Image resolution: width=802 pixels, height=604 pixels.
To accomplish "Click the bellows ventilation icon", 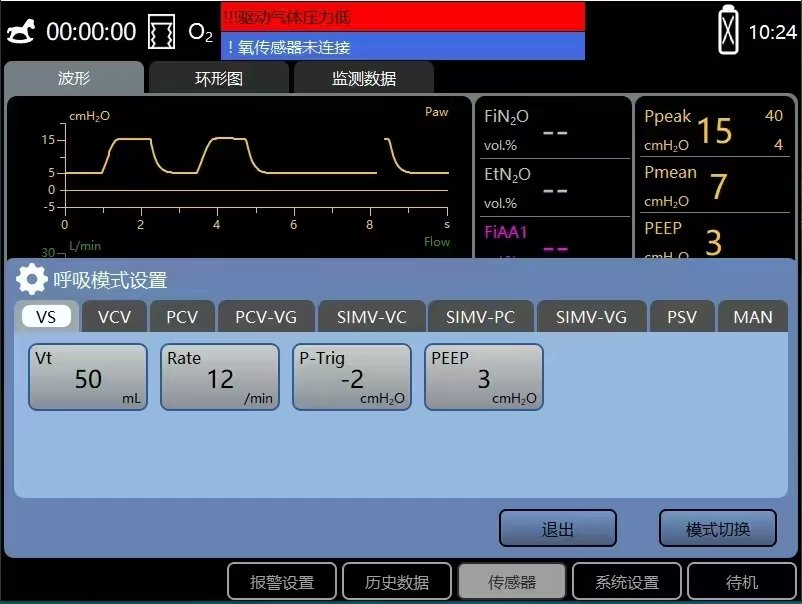I will [x=161, y=32].
